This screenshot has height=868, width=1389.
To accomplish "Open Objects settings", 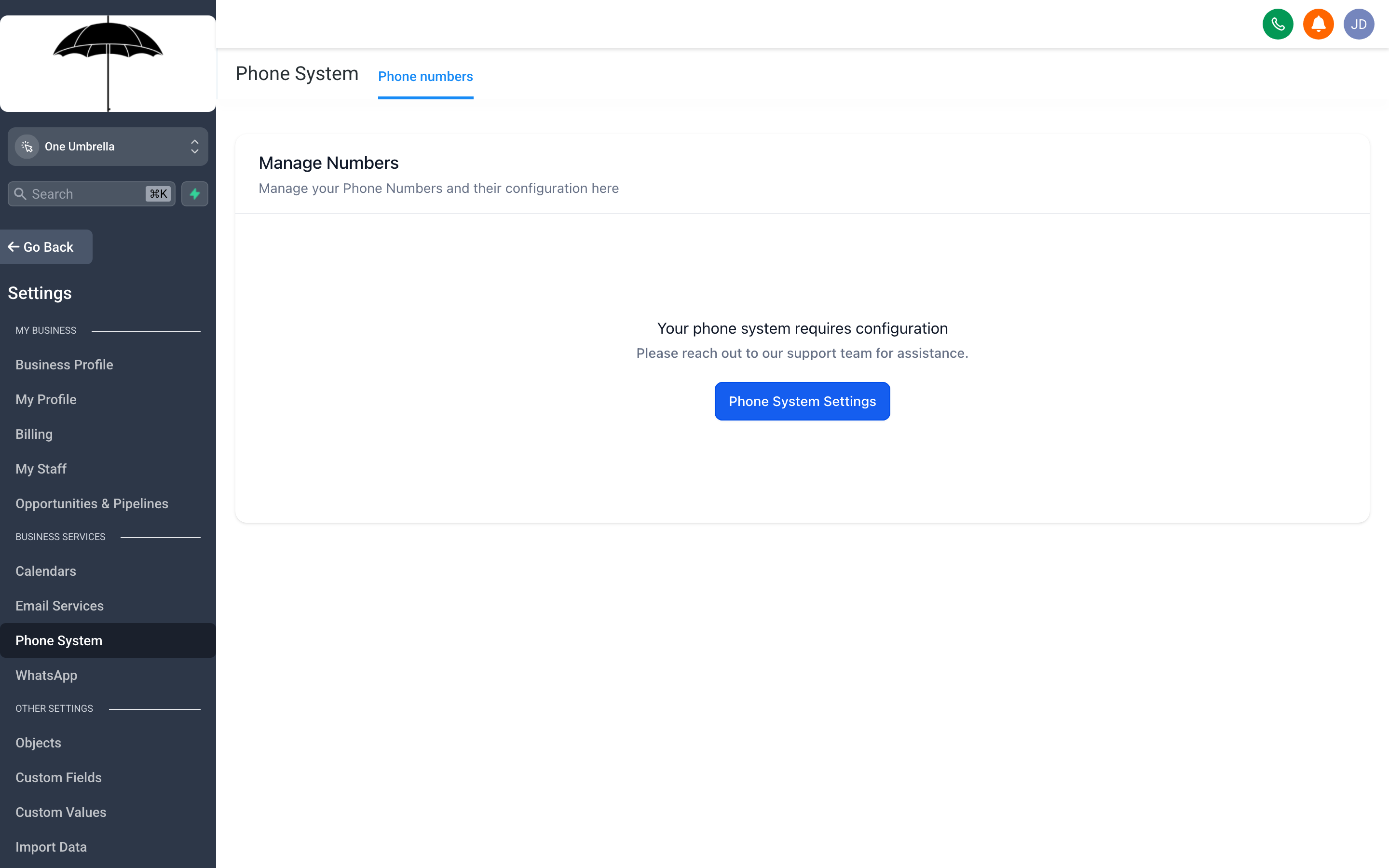I will (x=108, y=743).
